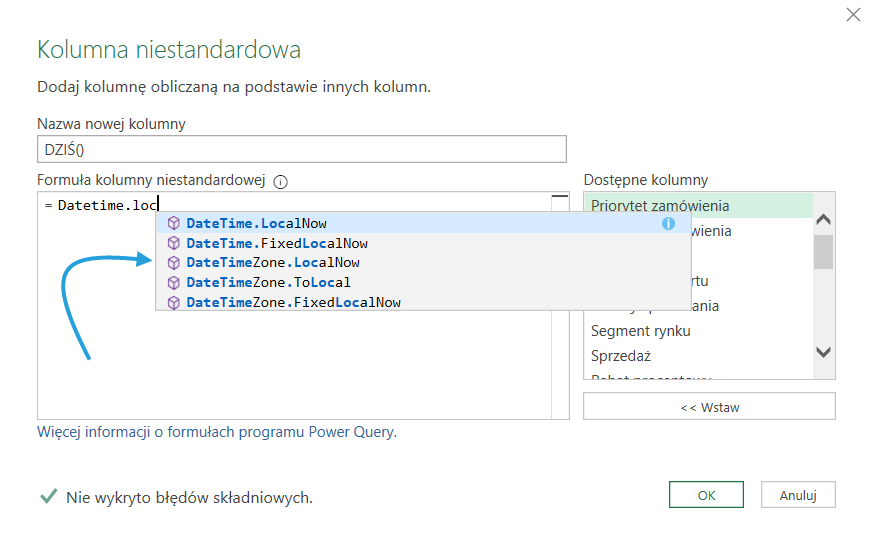Click the columns list scrollbar thumb
873x546 pixels.
click(x=823, y=252)
